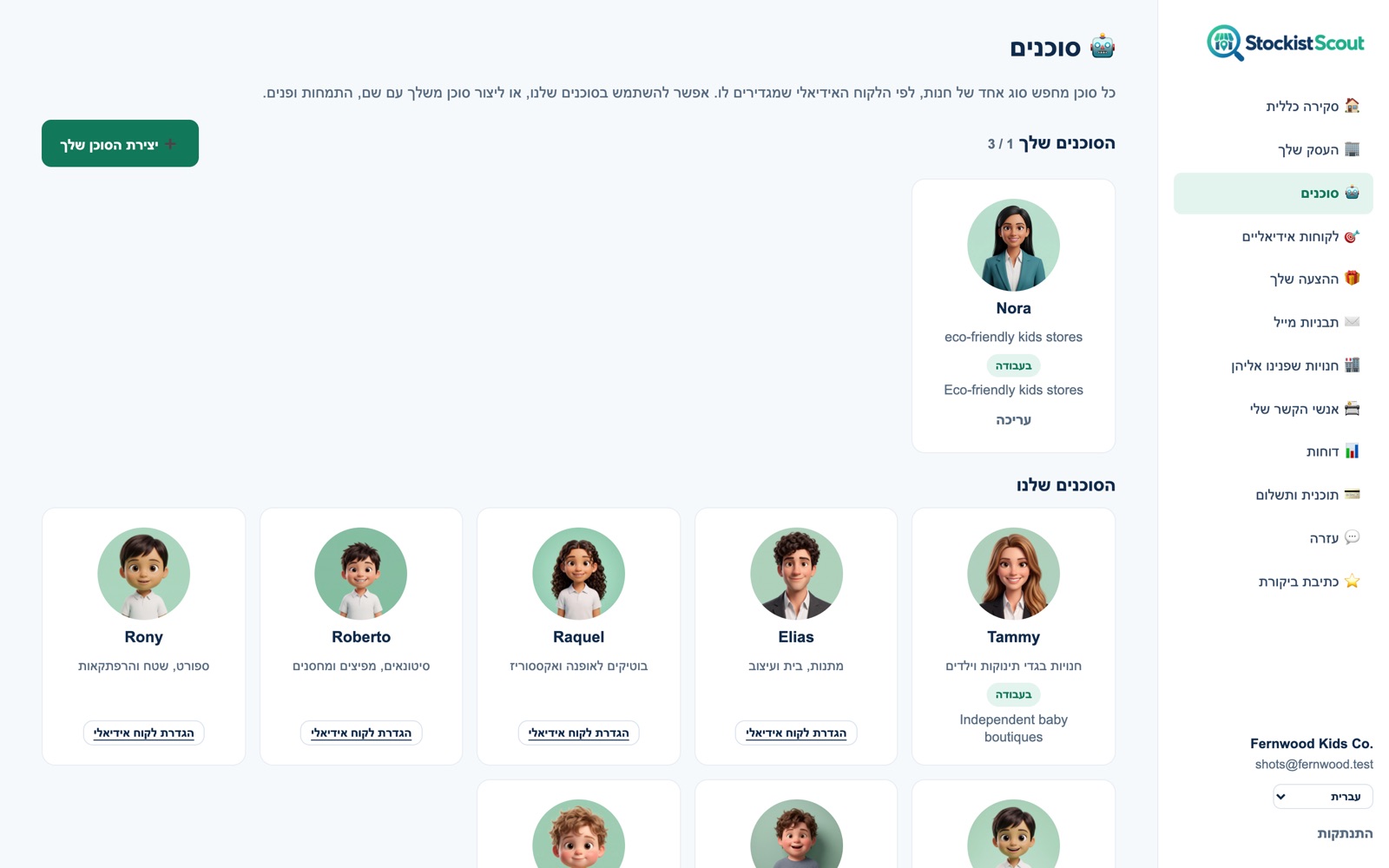1389x868 pixels.
Task: Click the כתיבת ביקורת star icon
Action: tap(1352, 582)
